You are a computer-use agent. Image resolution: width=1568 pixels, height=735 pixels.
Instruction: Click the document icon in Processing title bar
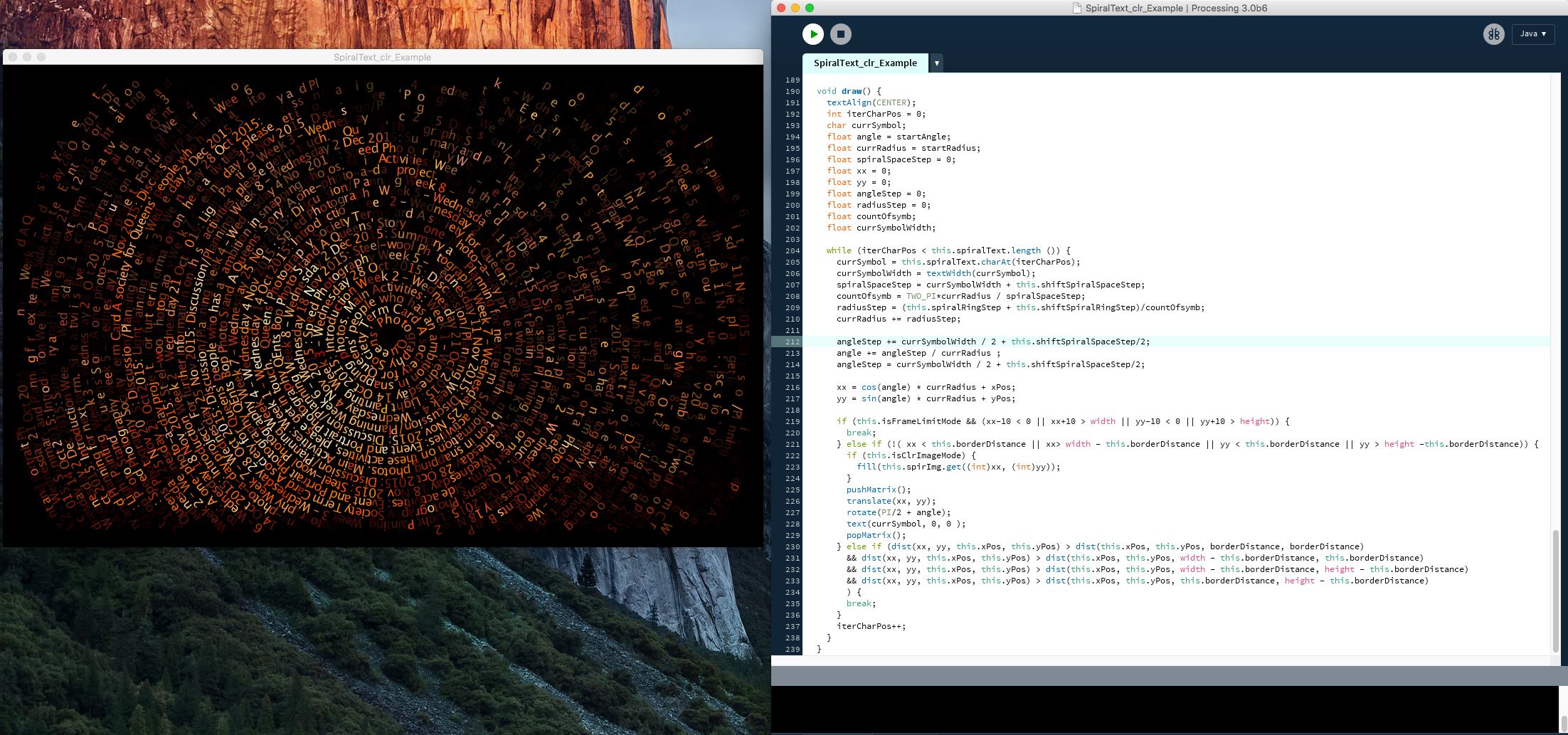pos(1077,9)
